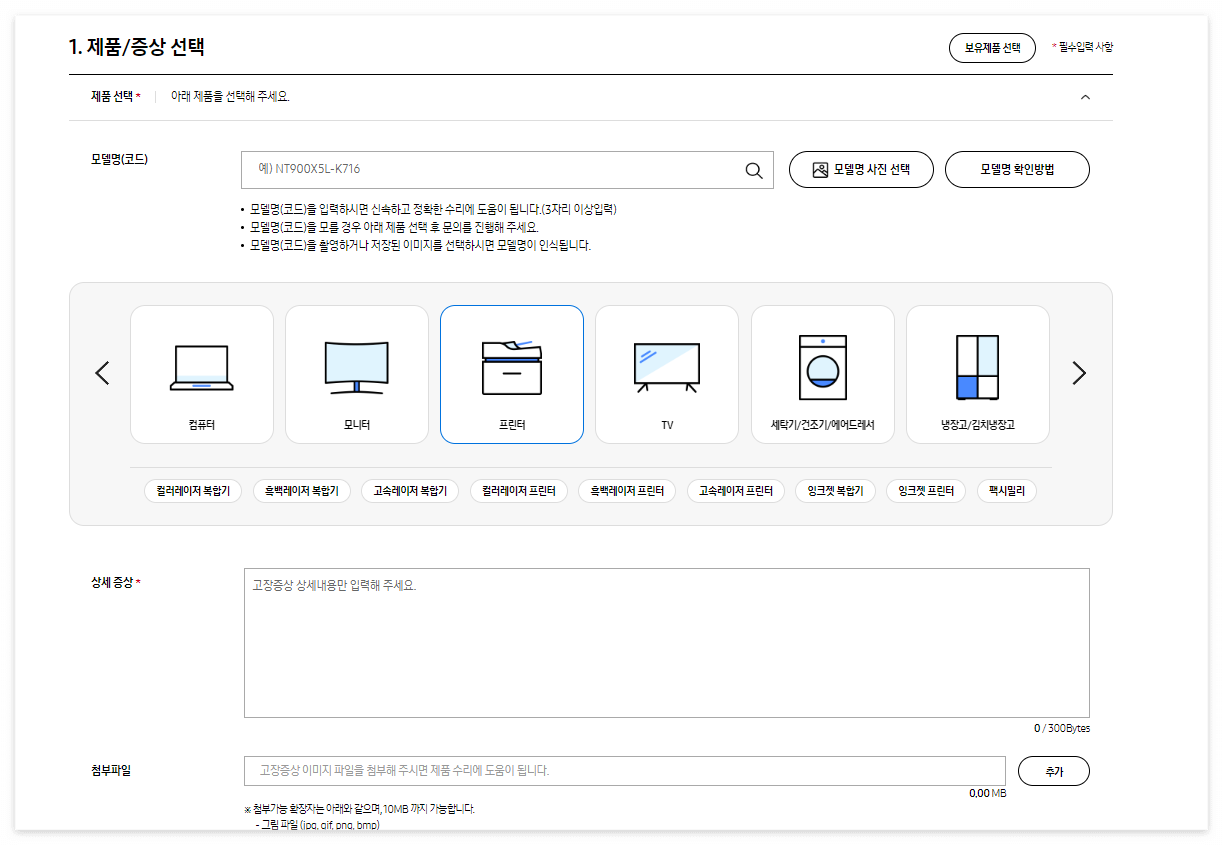
Task: Click the right carousel arrow
Action: pos(1079,373)
